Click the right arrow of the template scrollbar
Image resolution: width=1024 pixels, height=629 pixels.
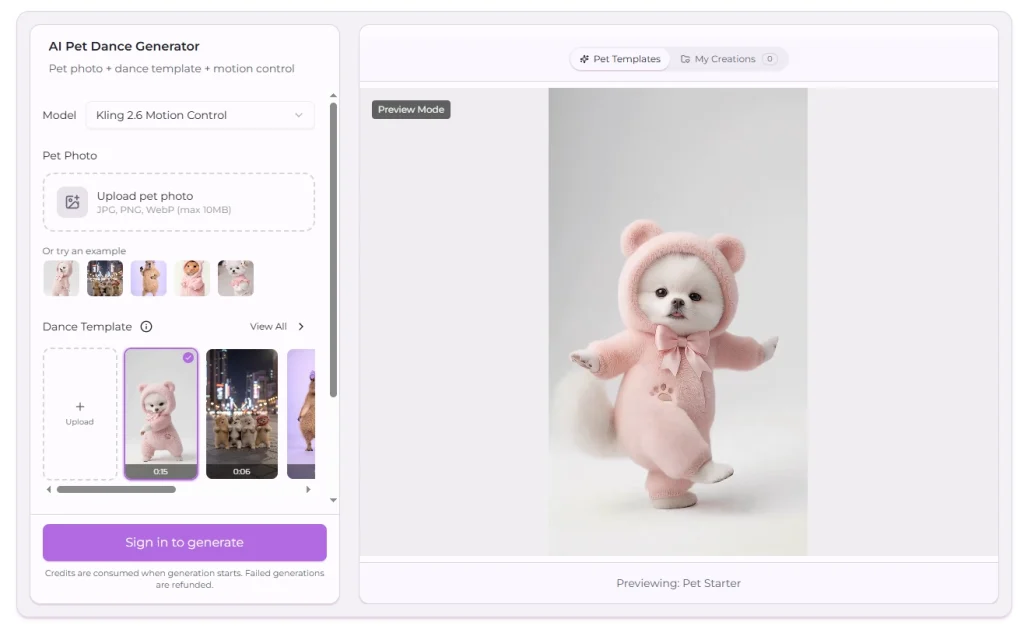[308, 489]
